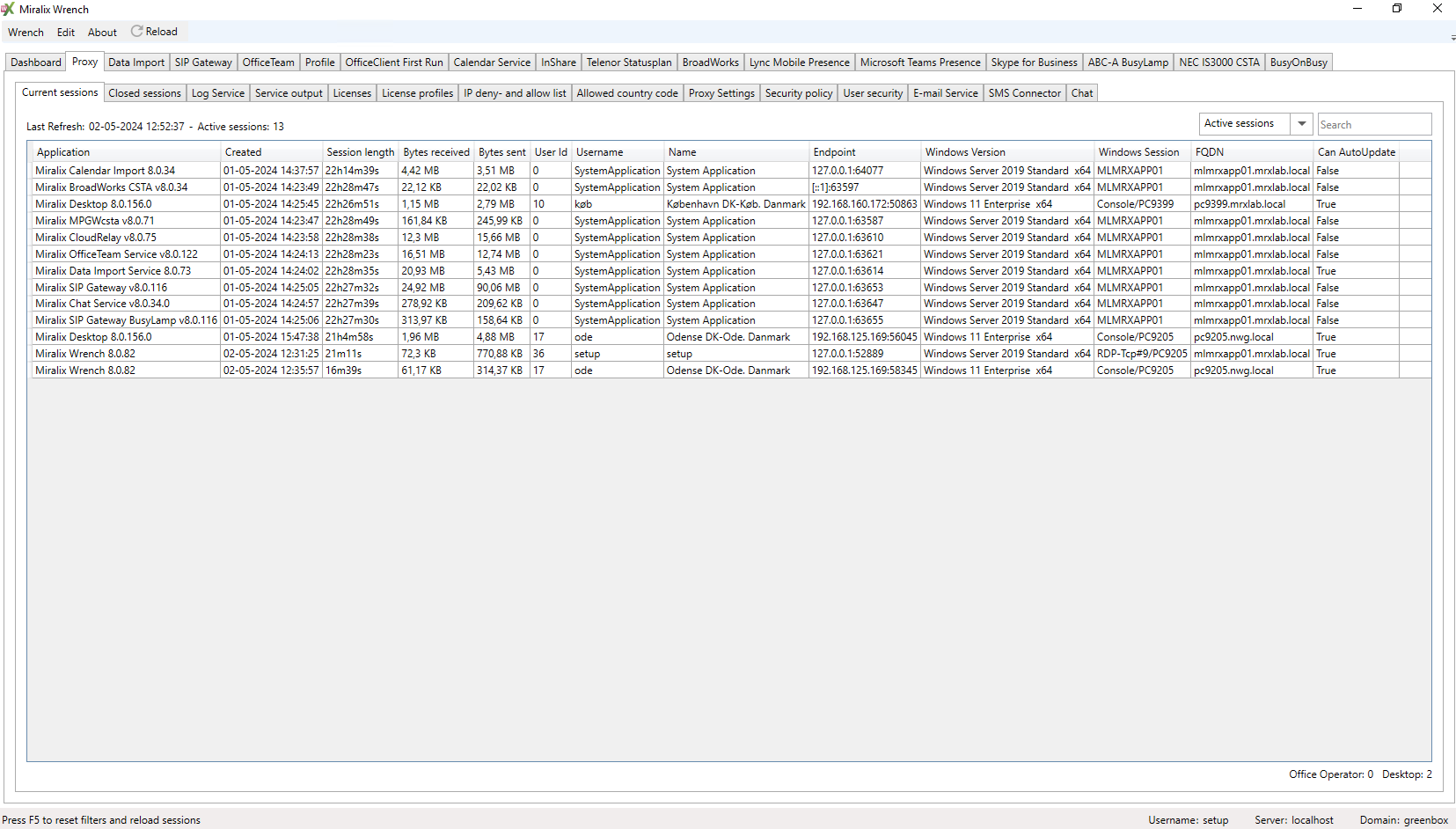Select the Telenor Statusplan tab
Image resolution: width=1456 pixels, height=829 pixels.
(629, 62)
